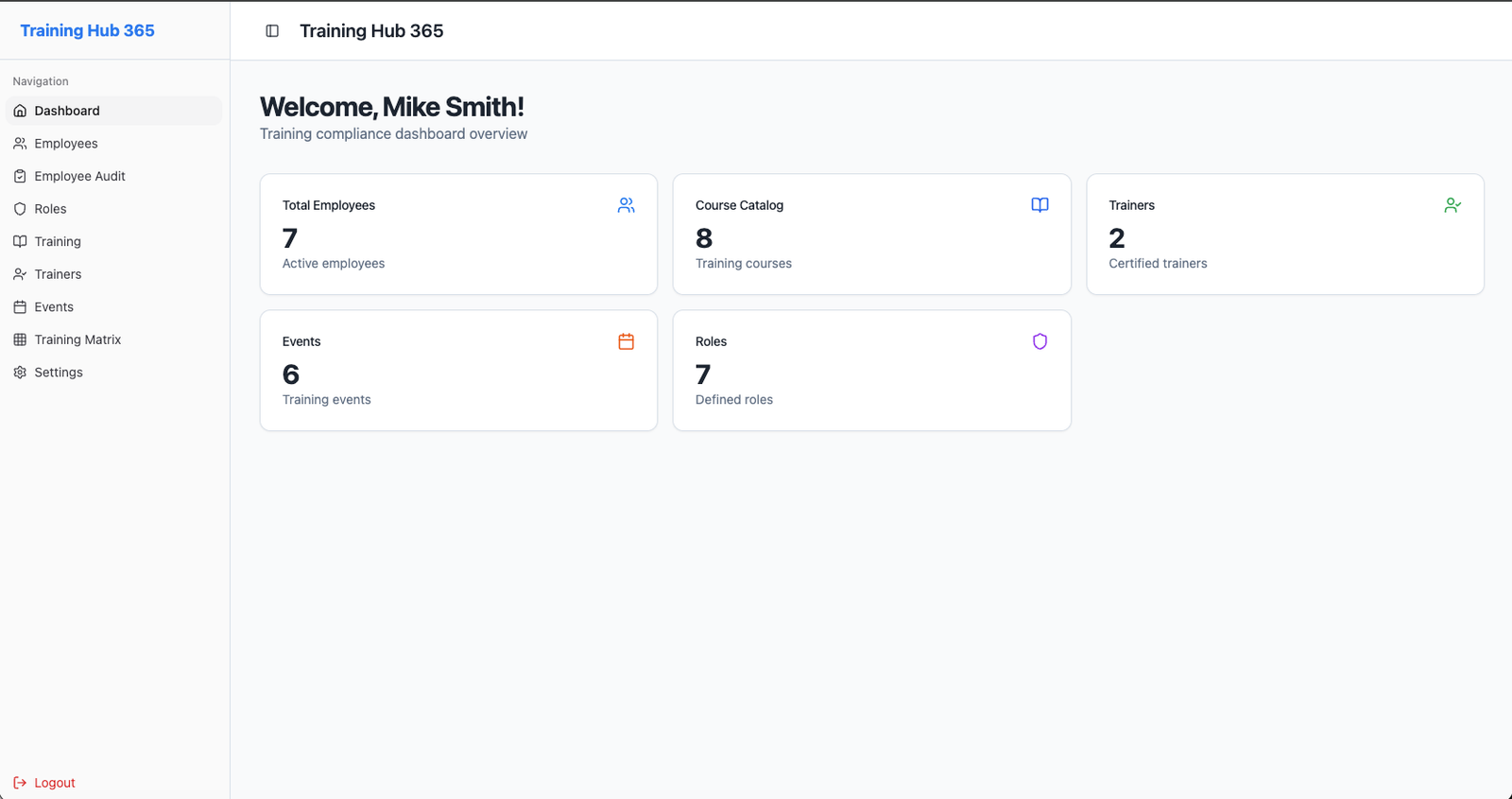Click the Trainers card title
The image size is (1512, 799).
[x=1131, y=205]
